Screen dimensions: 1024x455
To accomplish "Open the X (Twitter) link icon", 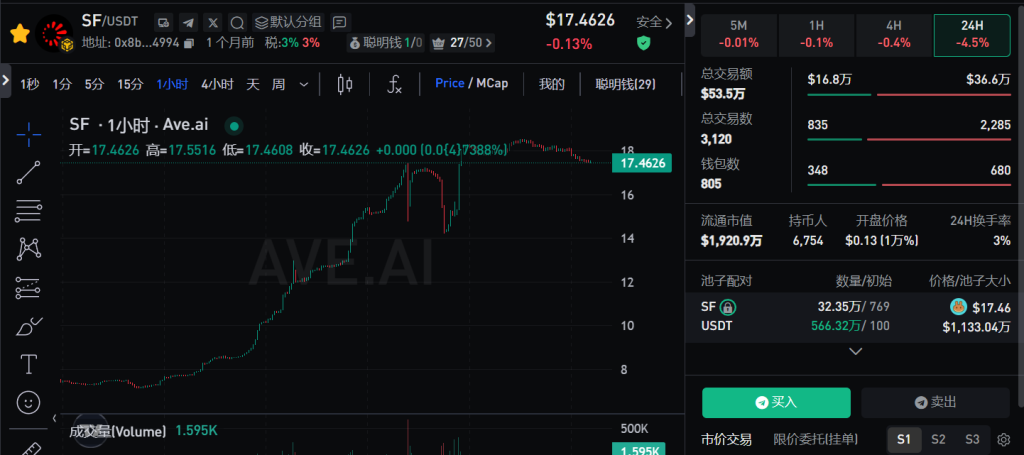I will (212, 21).
